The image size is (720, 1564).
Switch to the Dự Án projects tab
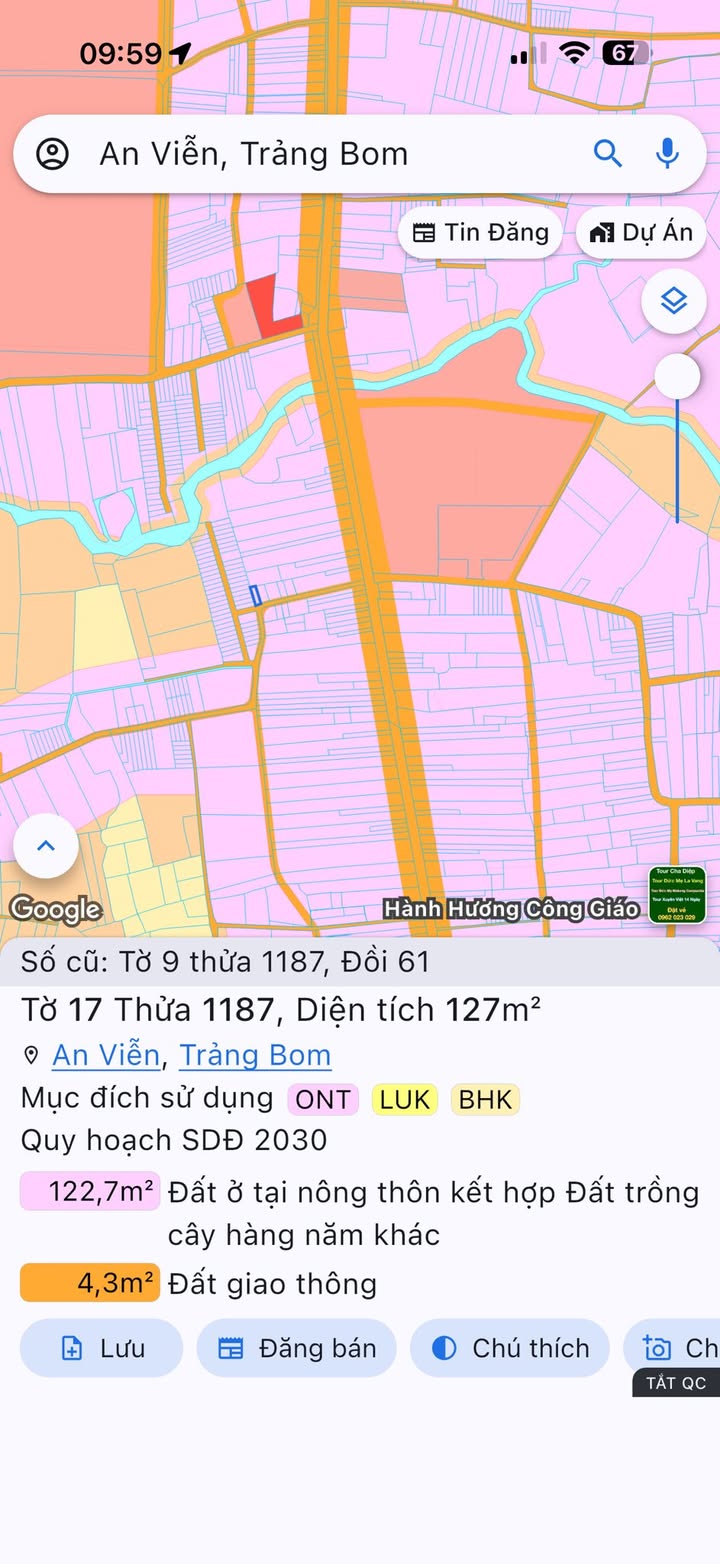point(641,233)
